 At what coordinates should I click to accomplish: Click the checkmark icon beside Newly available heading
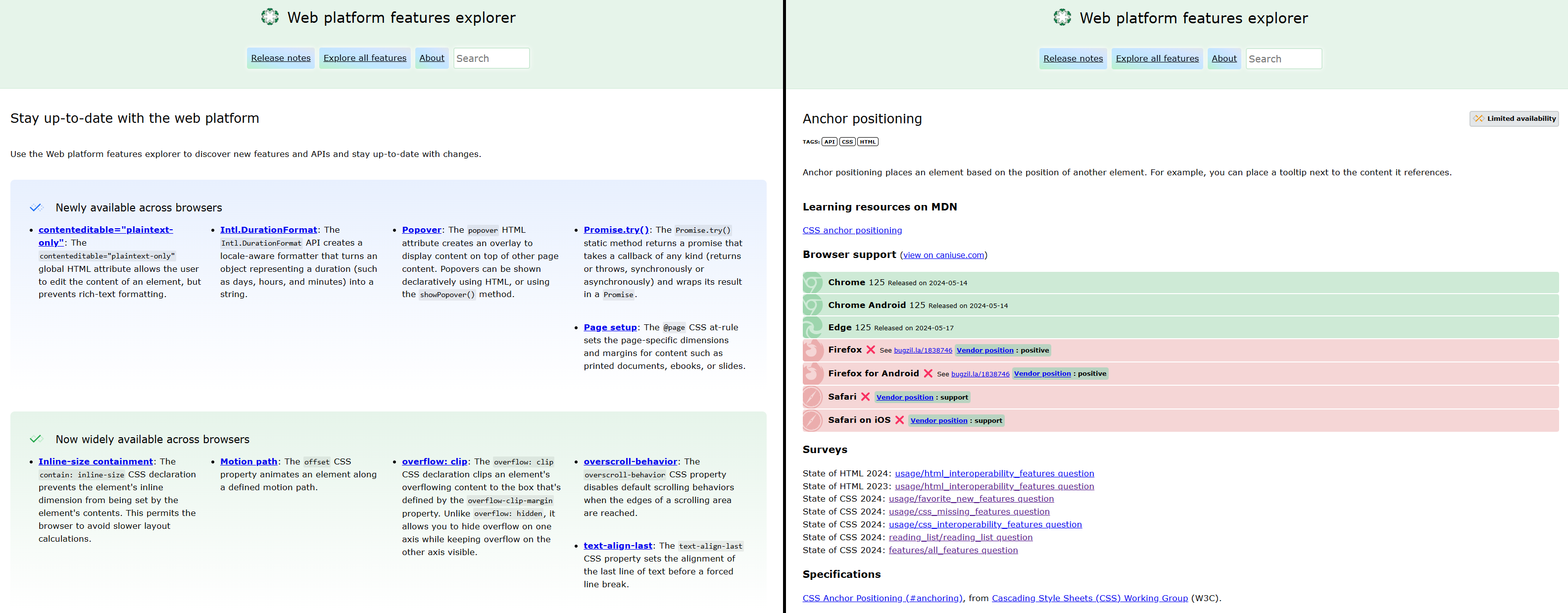tap(37, 207)
